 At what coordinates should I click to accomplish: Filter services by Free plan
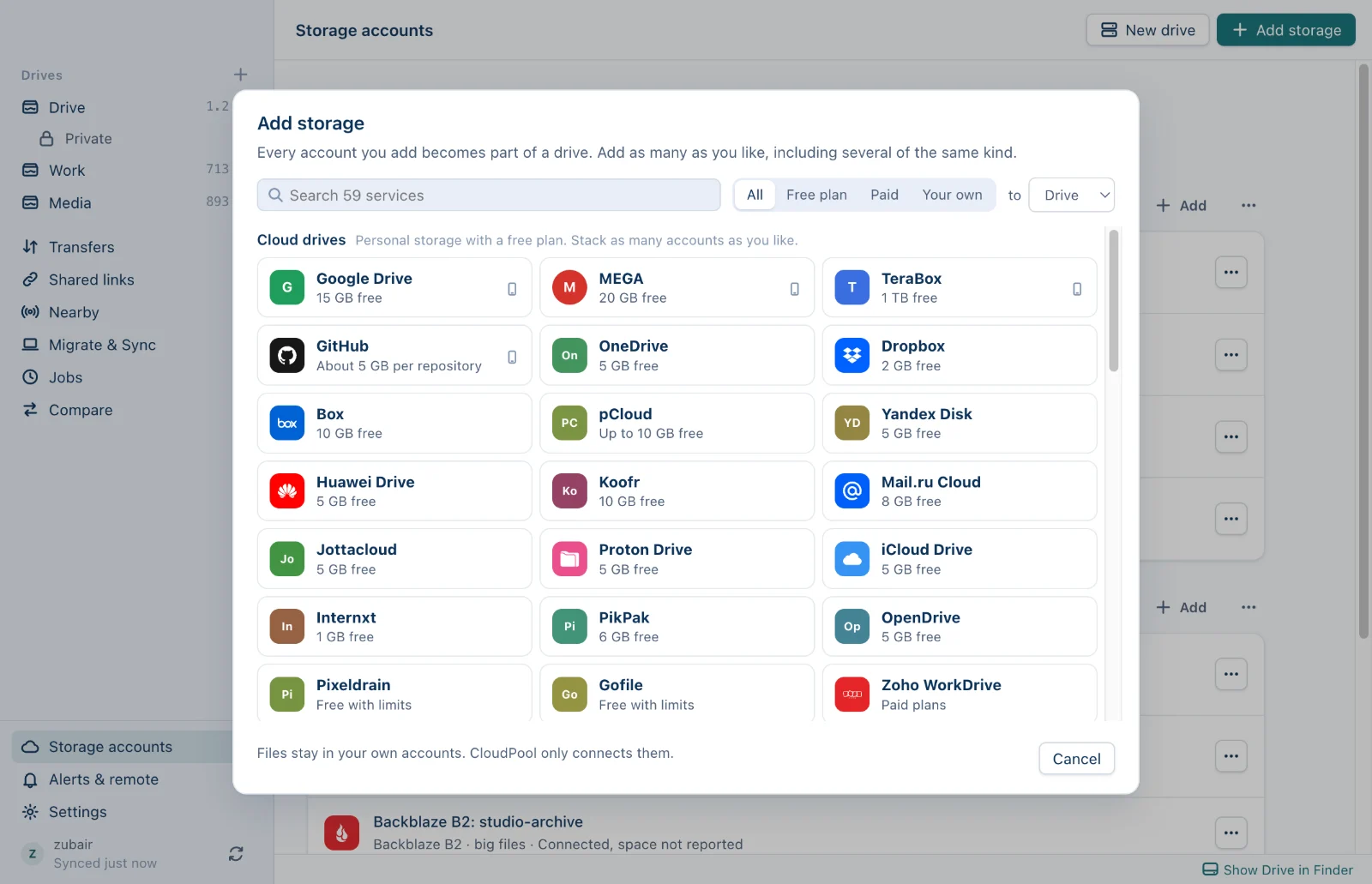[x=816, y=195]
